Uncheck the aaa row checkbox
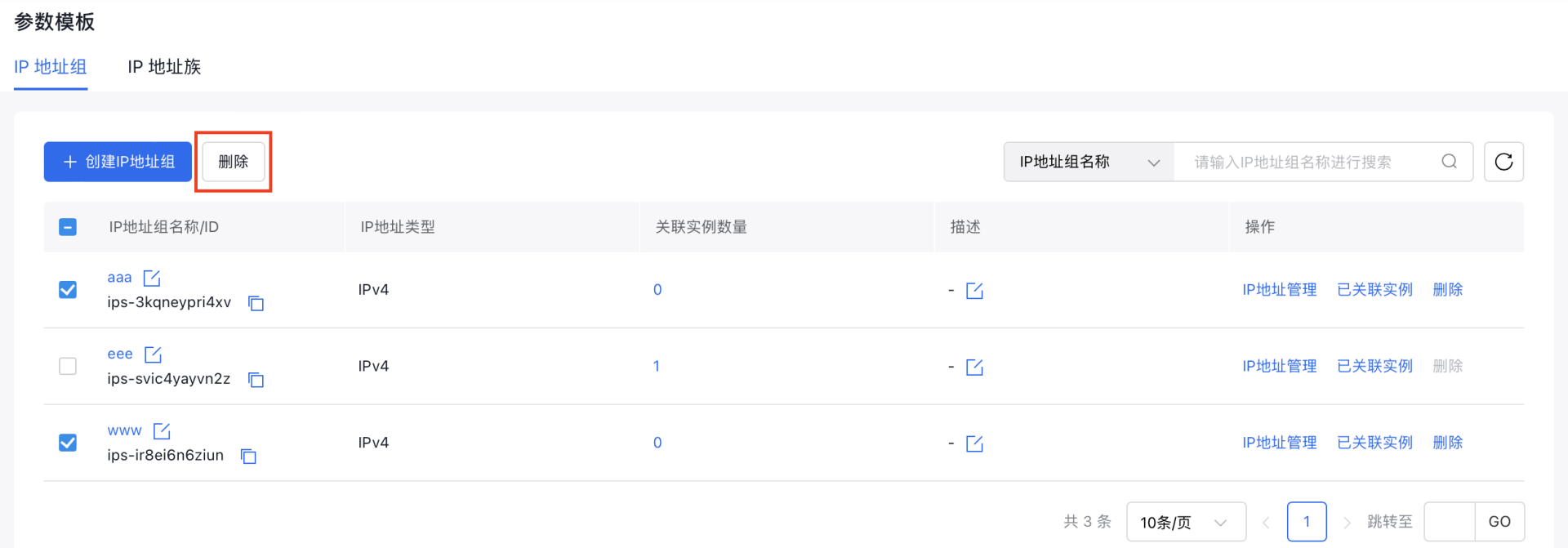 pyautogui.click(x=68, y=290)
